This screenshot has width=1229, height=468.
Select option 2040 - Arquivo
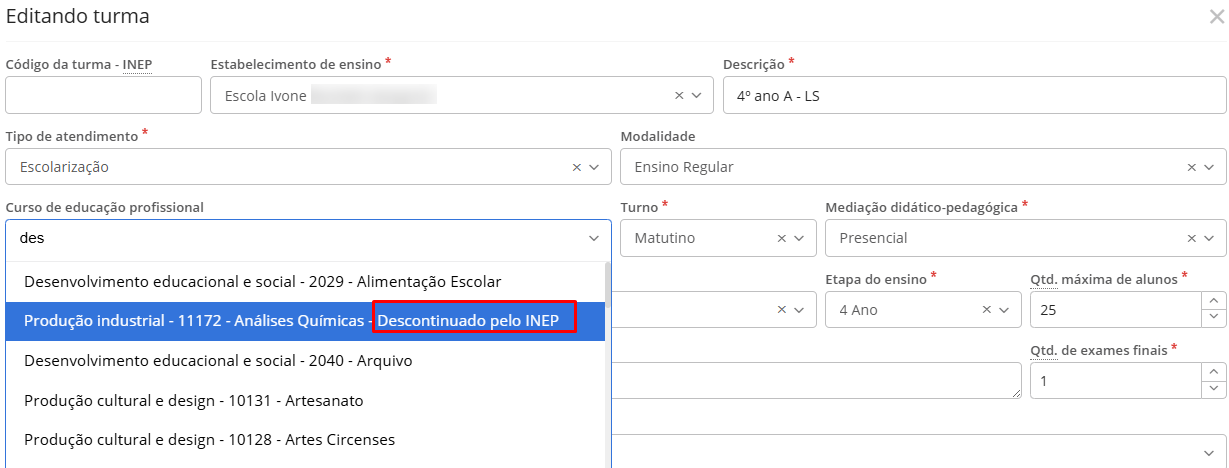point(305,360)
